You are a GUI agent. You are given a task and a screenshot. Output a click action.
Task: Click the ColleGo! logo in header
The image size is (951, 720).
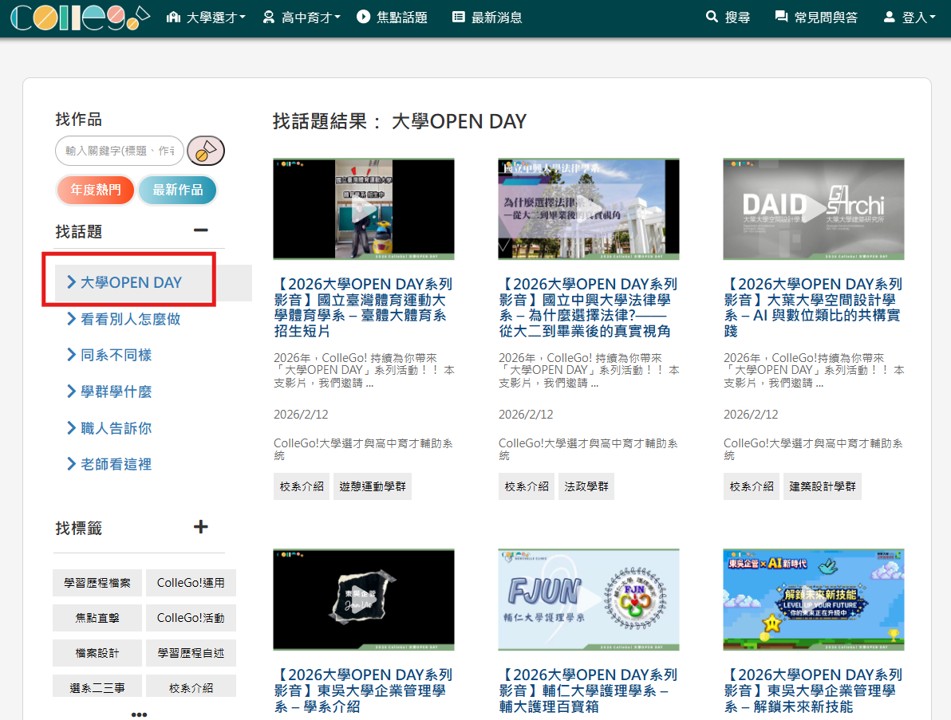[x=78, y=18]
